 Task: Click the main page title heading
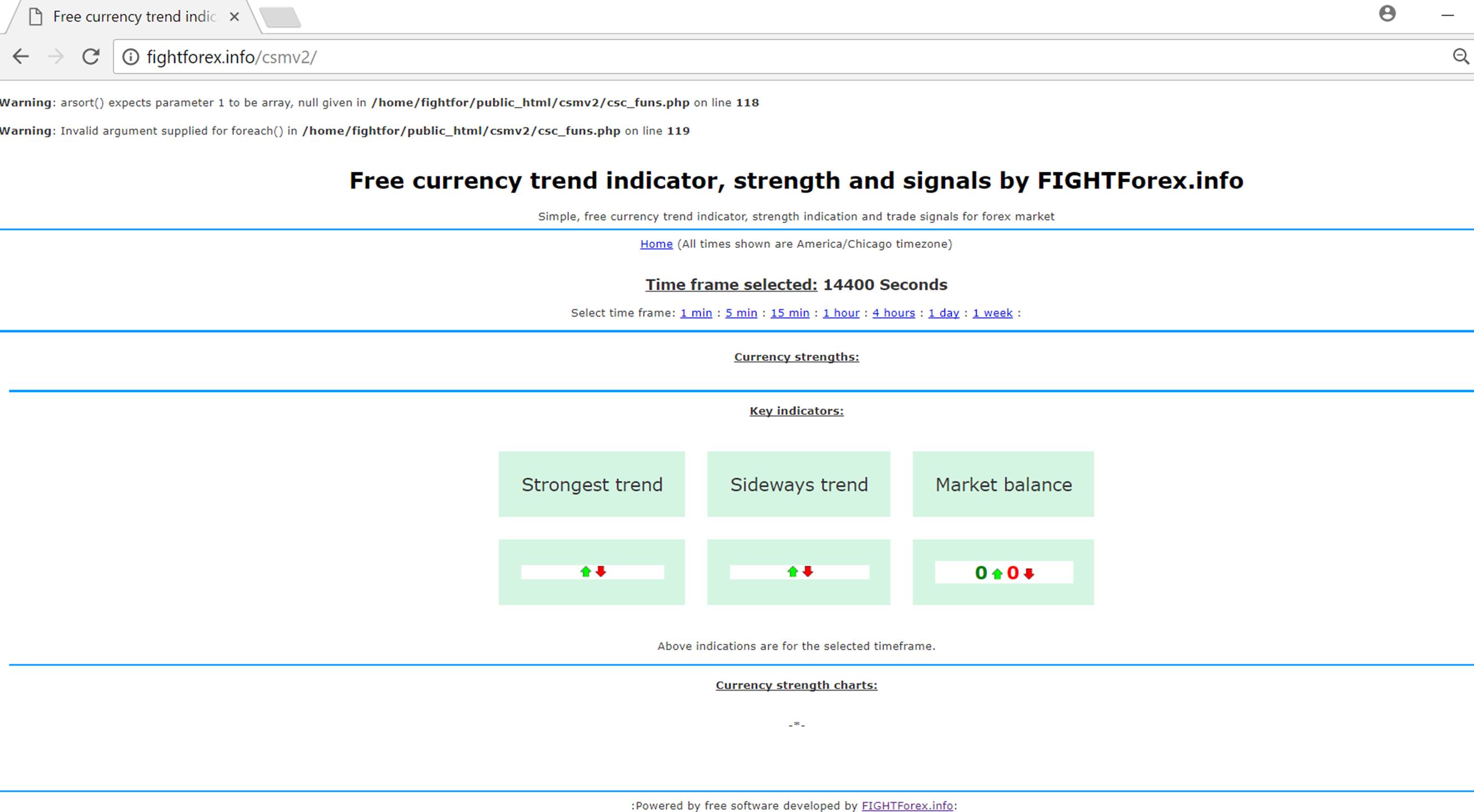coord(796,181)
